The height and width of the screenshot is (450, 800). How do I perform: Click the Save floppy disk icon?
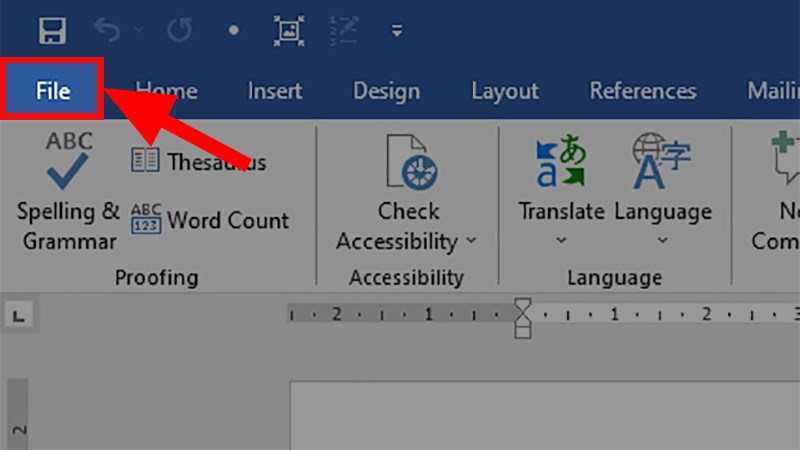53,31
